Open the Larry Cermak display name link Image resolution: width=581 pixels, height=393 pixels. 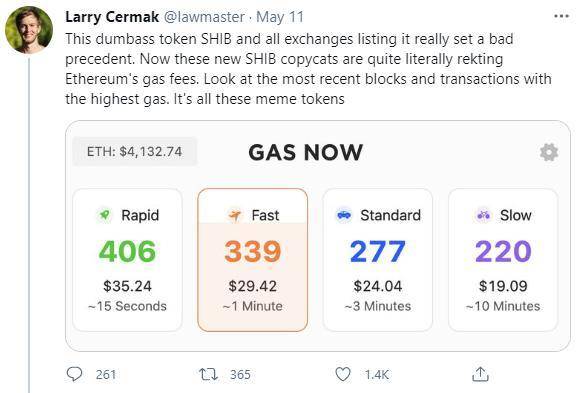pyautogui.click(x=112, y=17)
